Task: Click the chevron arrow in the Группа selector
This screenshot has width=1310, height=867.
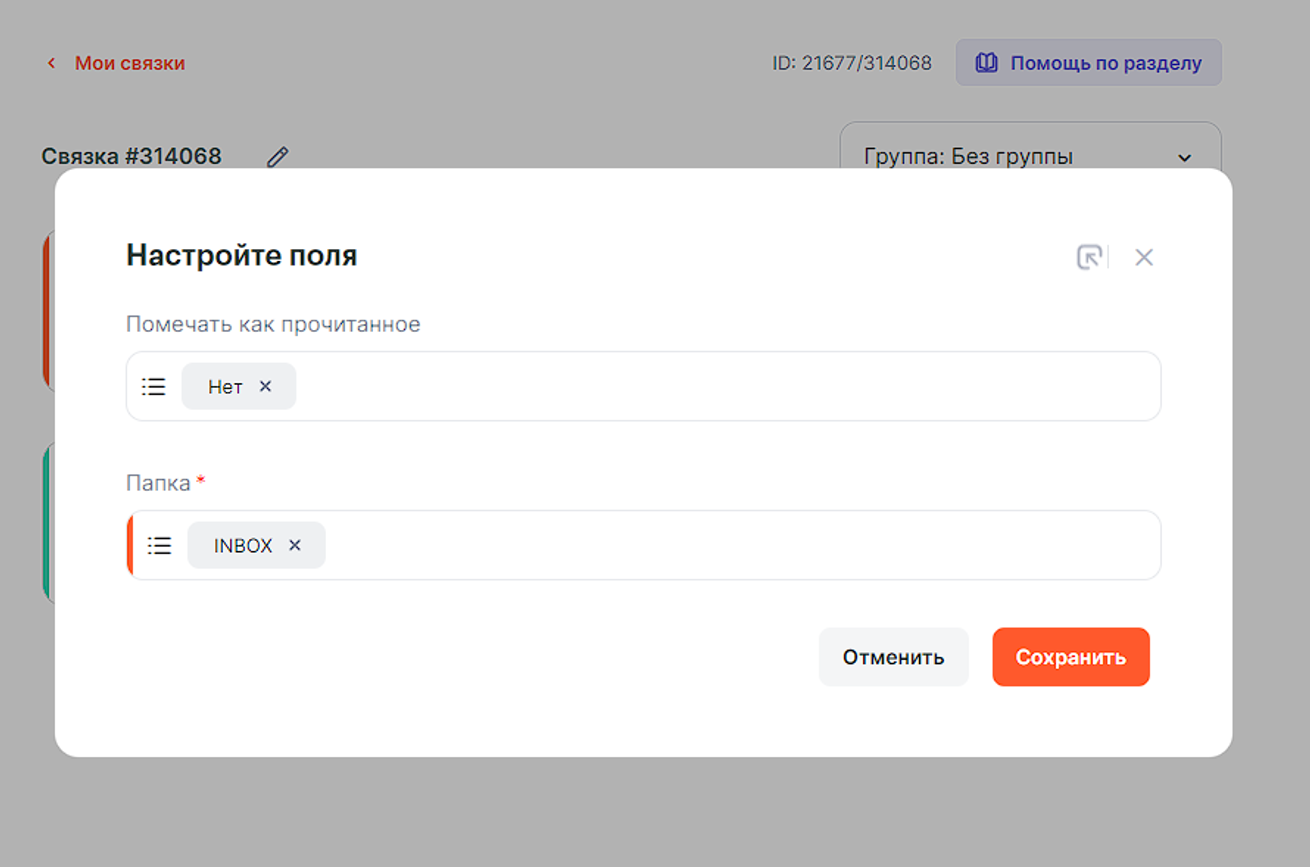Action: (1185, 158)
